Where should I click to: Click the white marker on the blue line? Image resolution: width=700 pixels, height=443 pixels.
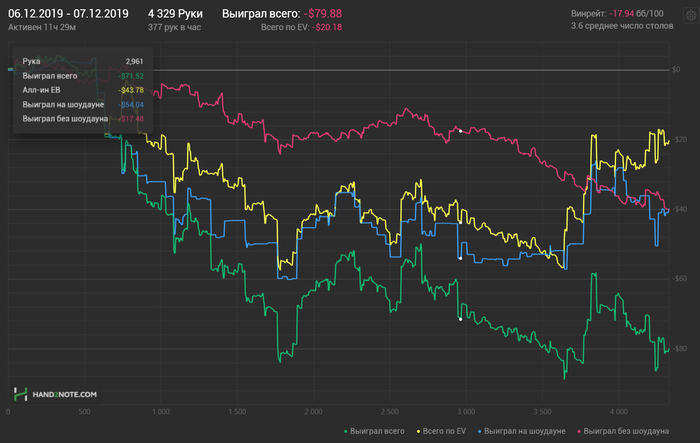pyautogui.click(x=459, y=258)
